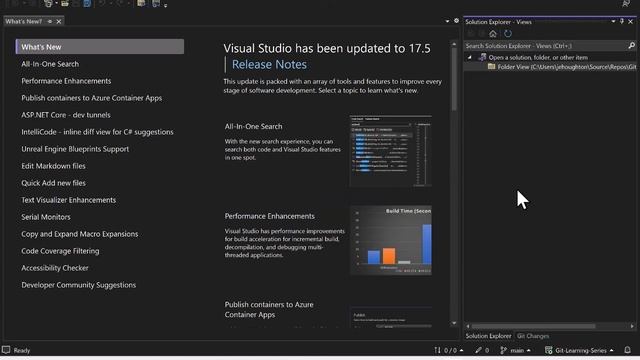Viewport: 640px width, 360px height.
Task: Open Edit Markdown files topic
Action: 53,166
